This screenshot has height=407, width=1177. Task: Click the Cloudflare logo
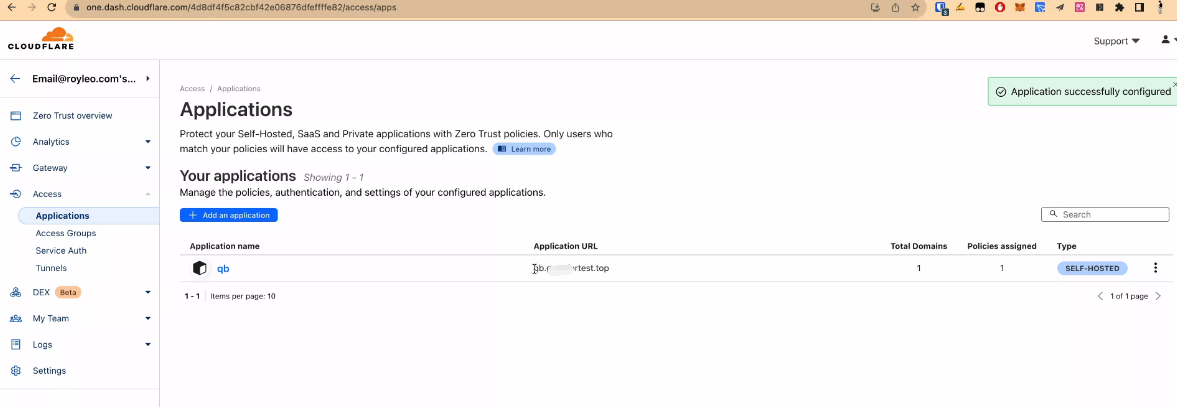point(41,40)
